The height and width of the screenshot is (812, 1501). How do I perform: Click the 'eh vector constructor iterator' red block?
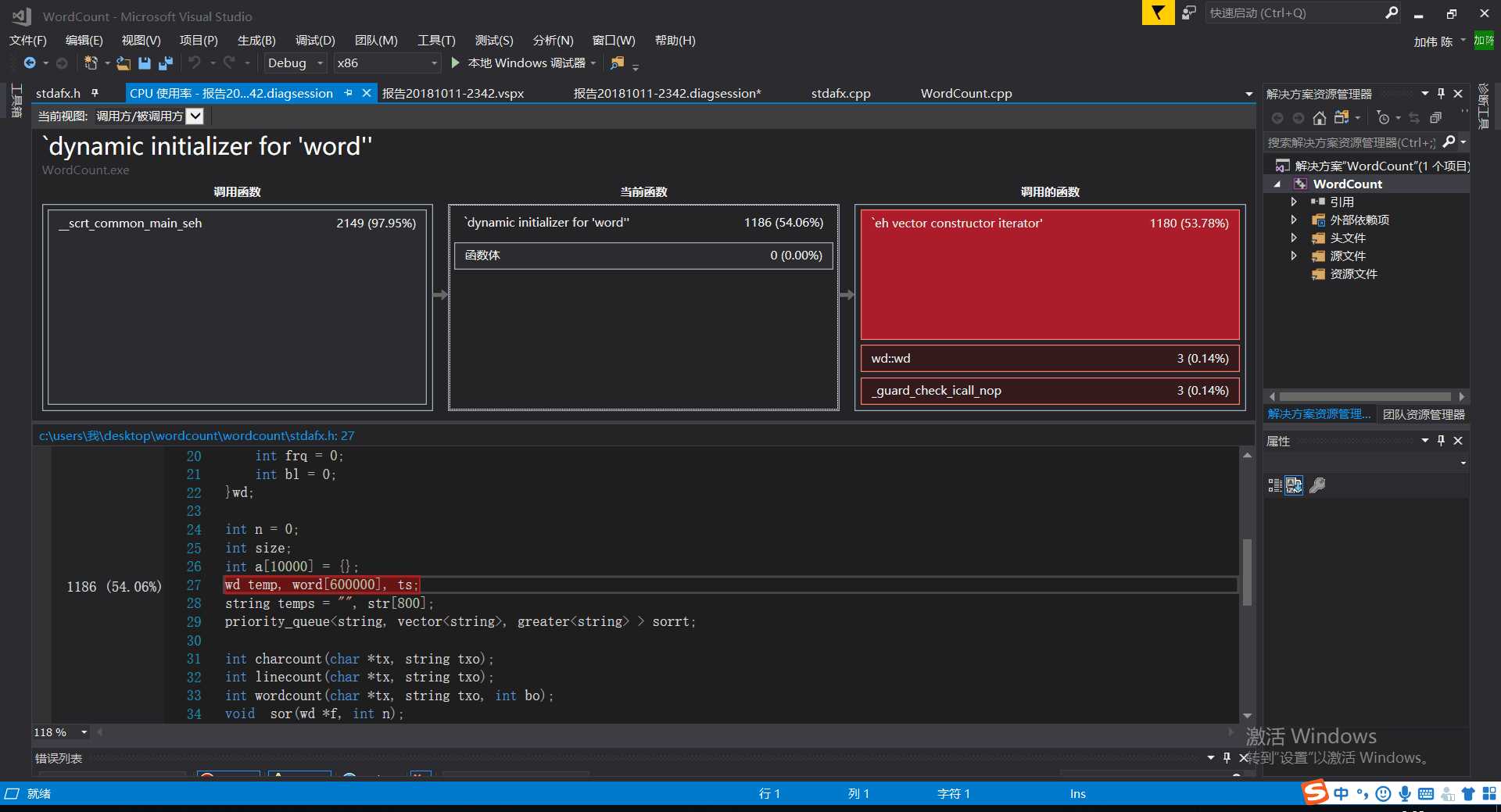[x=1050, y=274]
